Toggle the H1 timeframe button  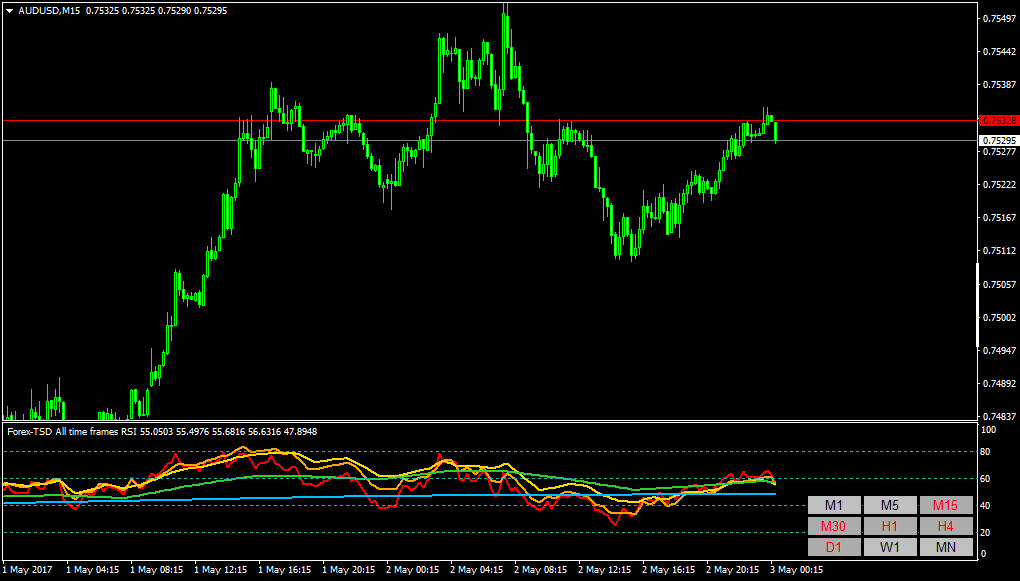(x=890, y=526)
